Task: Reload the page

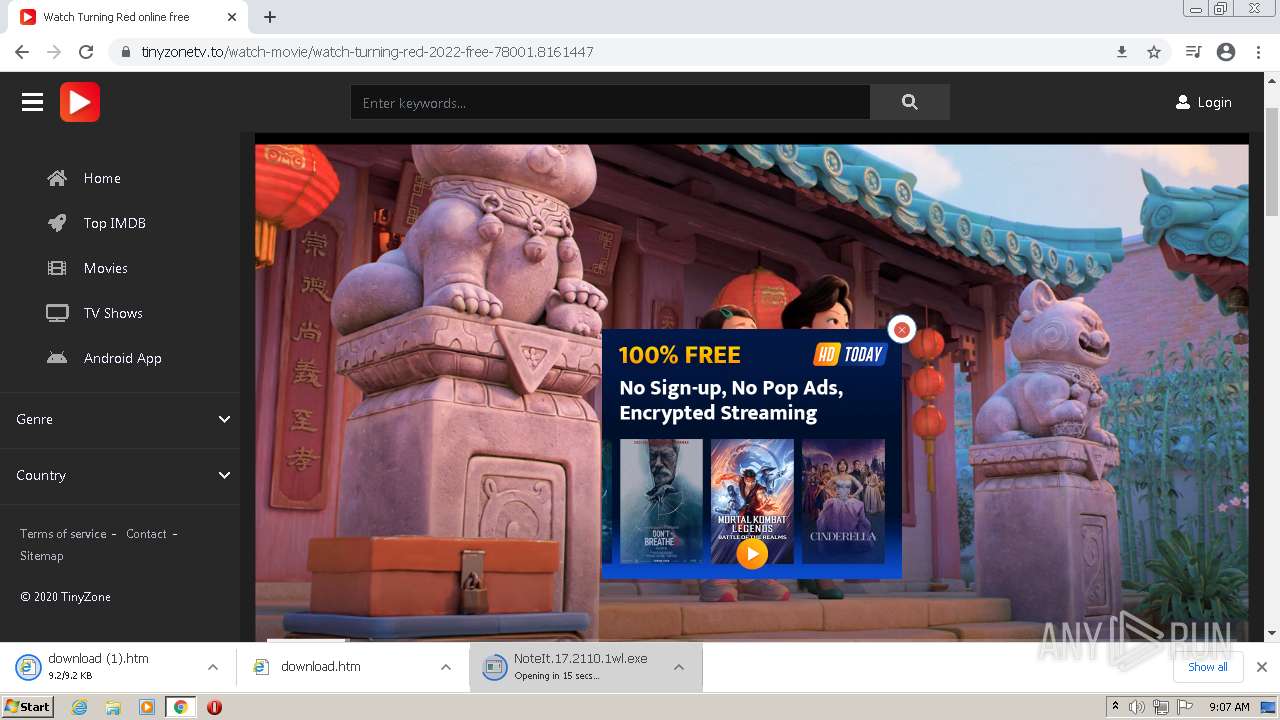Action: click(86, 52)
